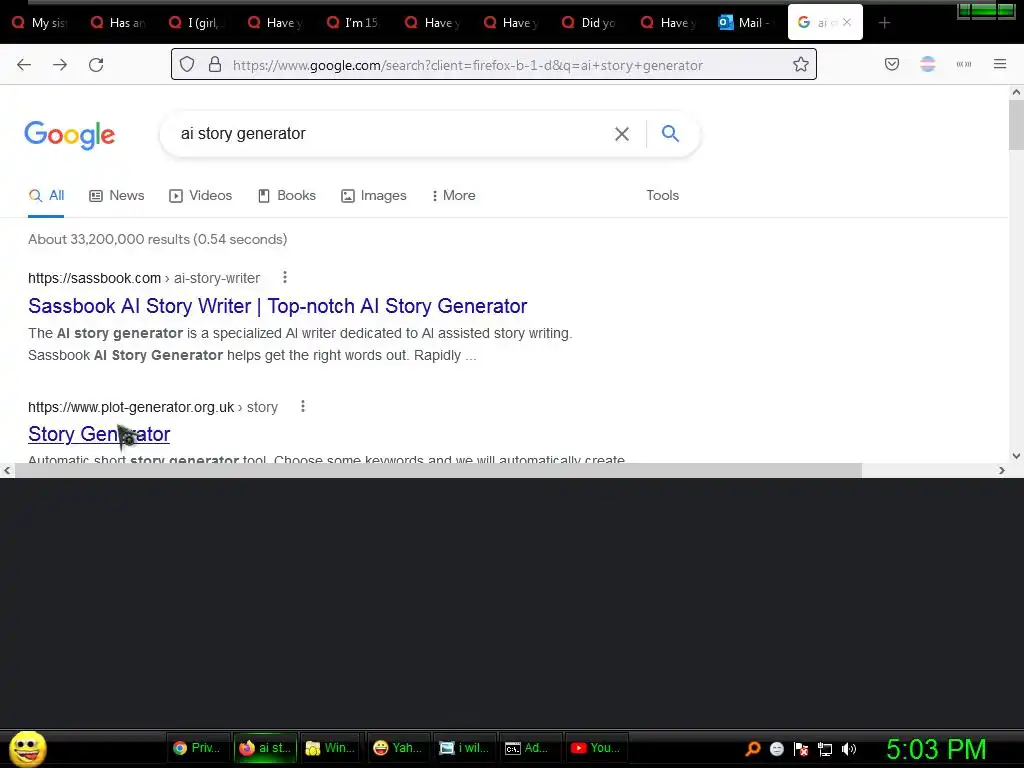Switch to the 'Has an' browser tab
The height and width of the screenshot is (768, 1024).
(118, 23)
